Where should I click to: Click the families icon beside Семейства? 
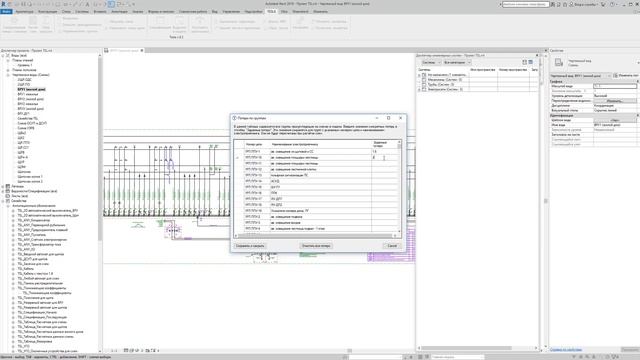point(8,201)
